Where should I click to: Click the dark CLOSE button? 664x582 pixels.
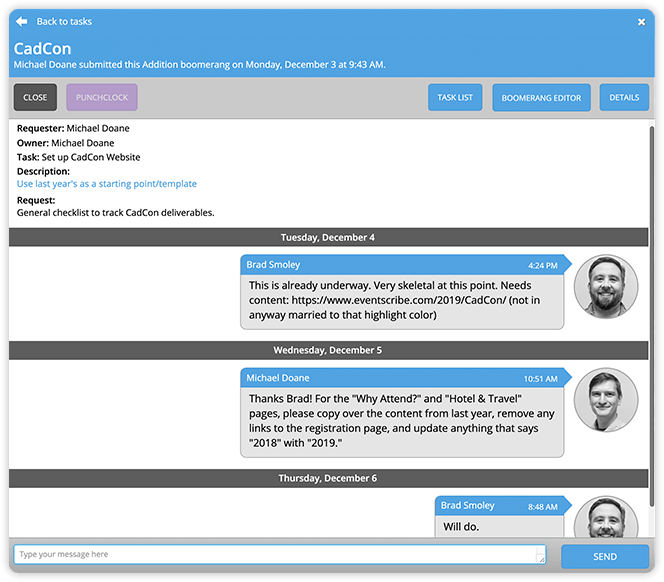pyautogui.click(x=35, y=97)
